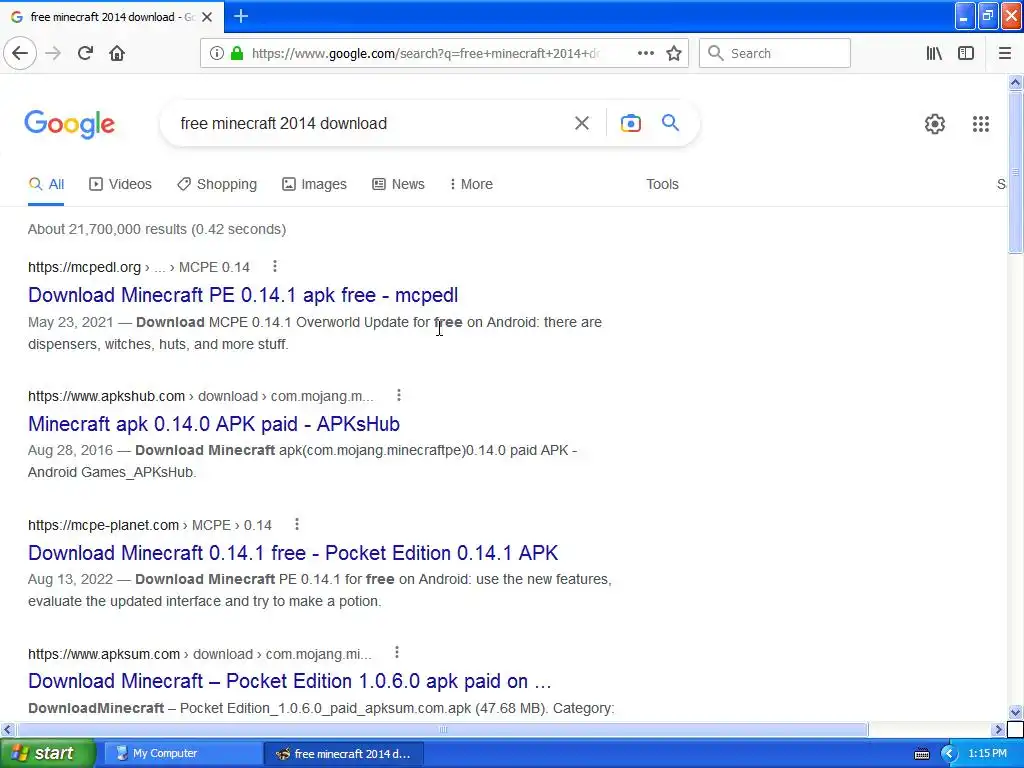Click the forward navigation arrow
Viewport: 1024px width, 768px height.
coord(53,53)
